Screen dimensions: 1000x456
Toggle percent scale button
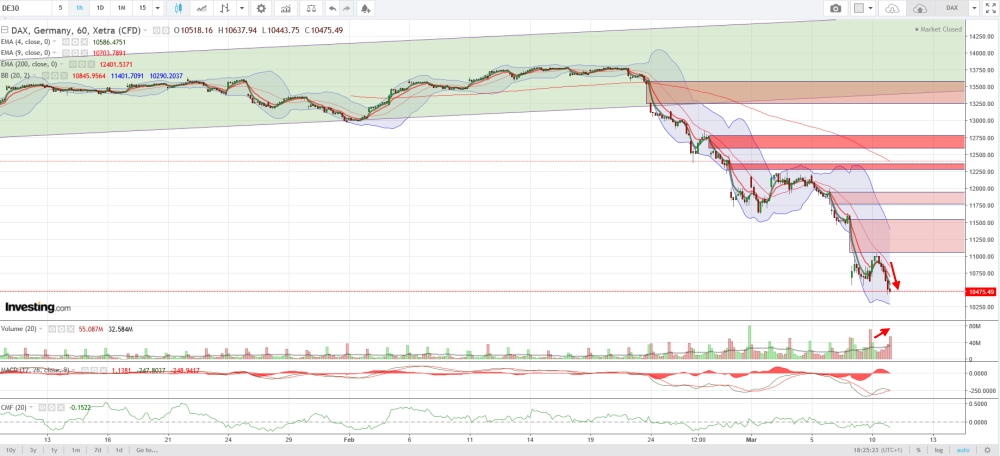pos(918,450)
